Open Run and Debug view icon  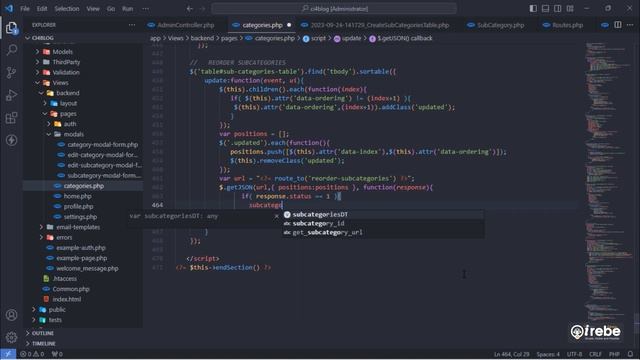11,96
